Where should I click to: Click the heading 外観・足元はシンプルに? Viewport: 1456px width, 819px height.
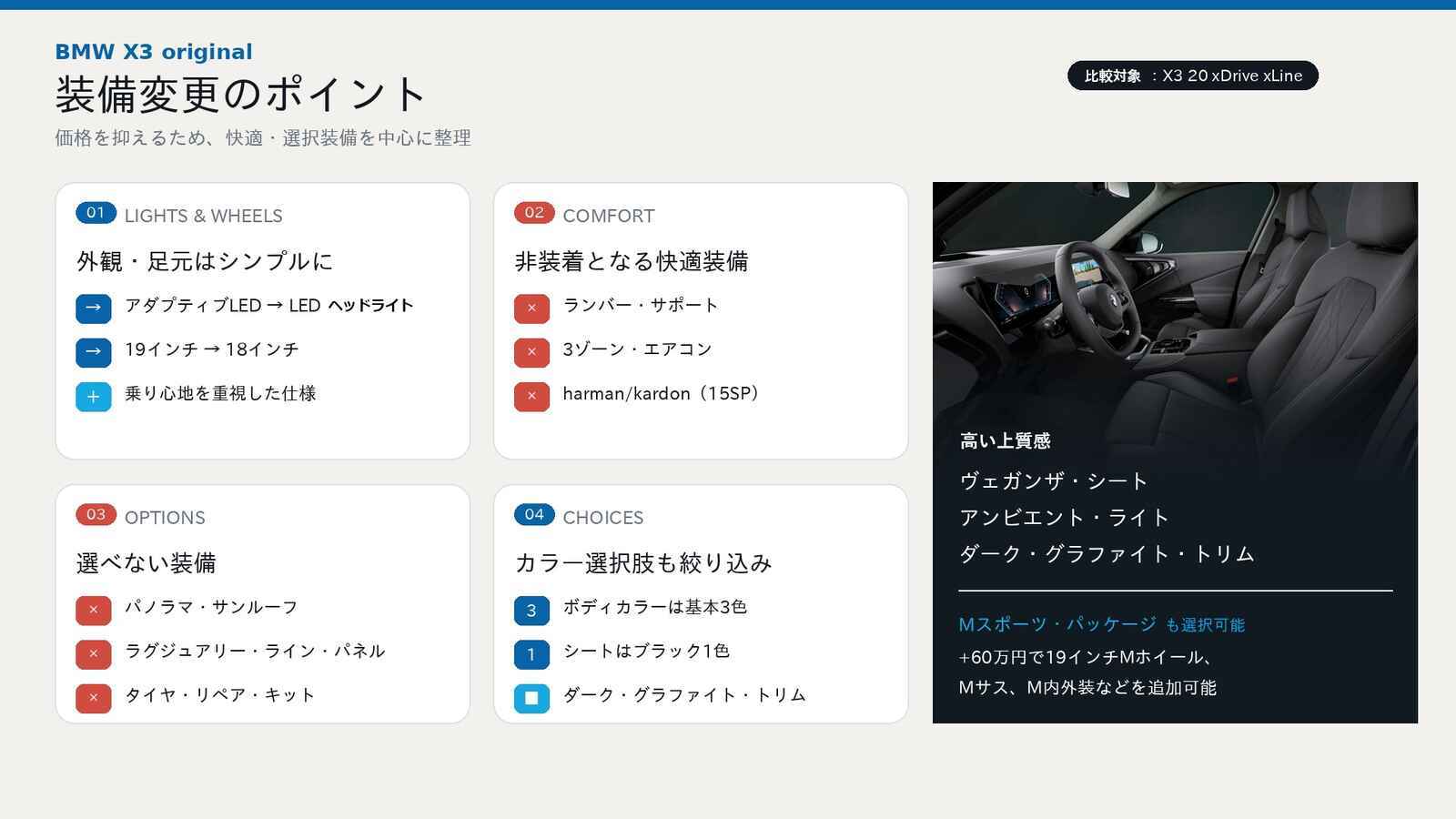pos(205,261)
